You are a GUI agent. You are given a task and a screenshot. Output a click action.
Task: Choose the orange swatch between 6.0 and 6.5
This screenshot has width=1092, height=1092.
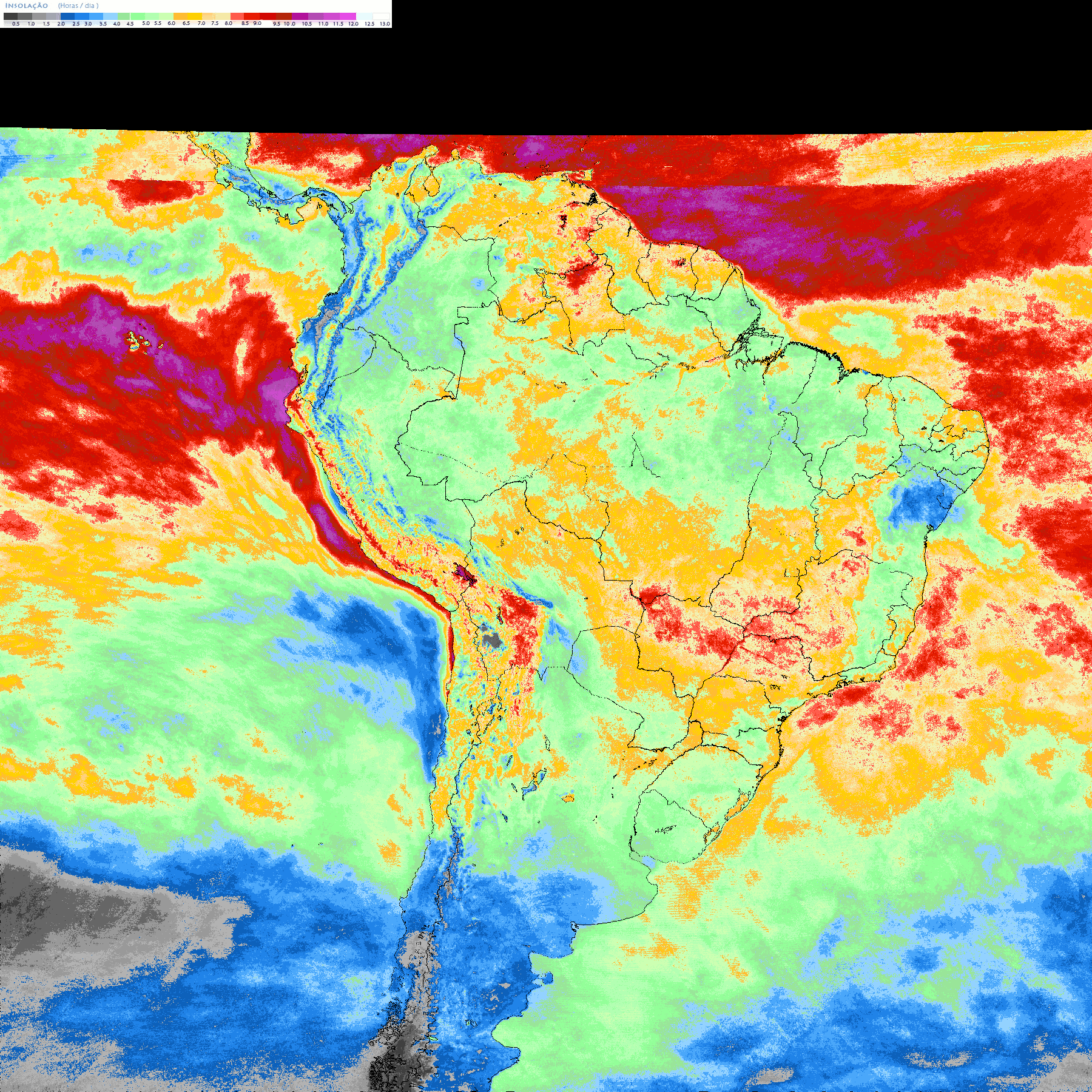pyautogui.click(x=180, y=16)
